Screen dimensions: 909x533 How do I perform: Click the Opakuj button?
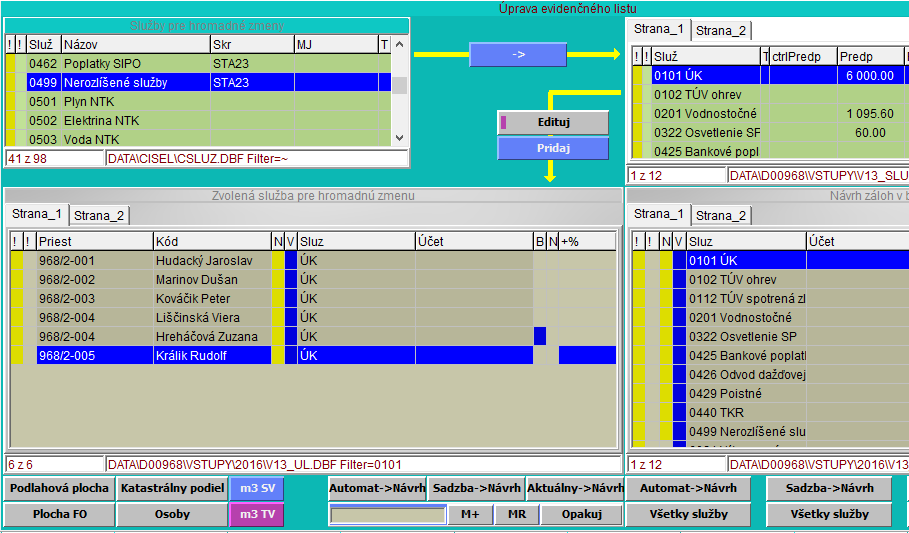click(582, 514)
